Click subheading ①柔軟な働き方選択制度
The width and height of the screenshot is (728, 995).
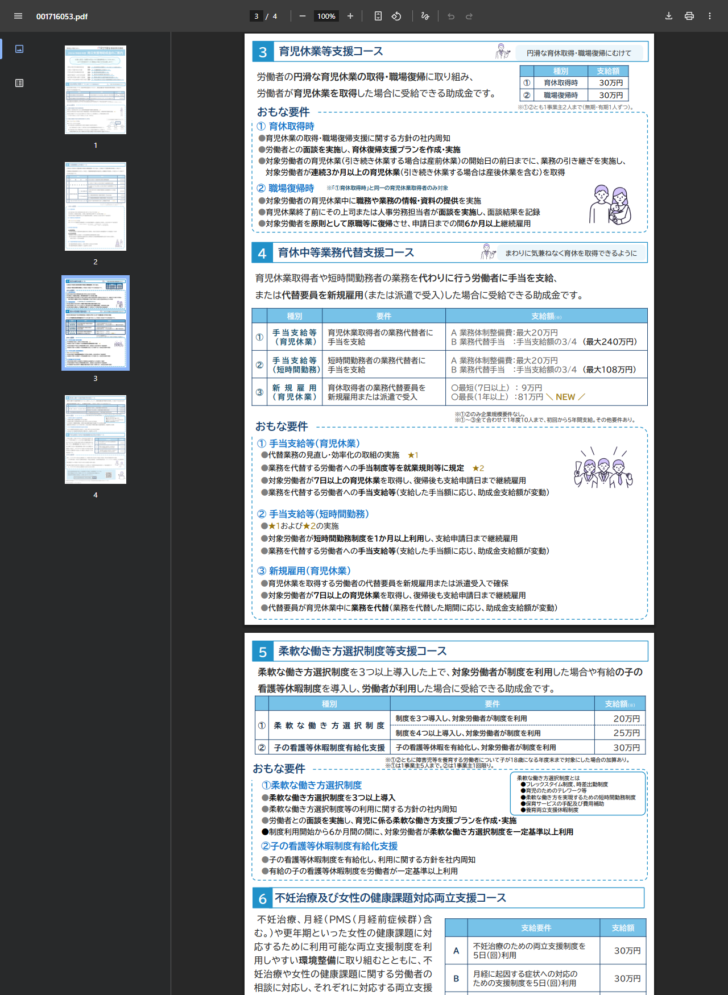tap(312, 785)
